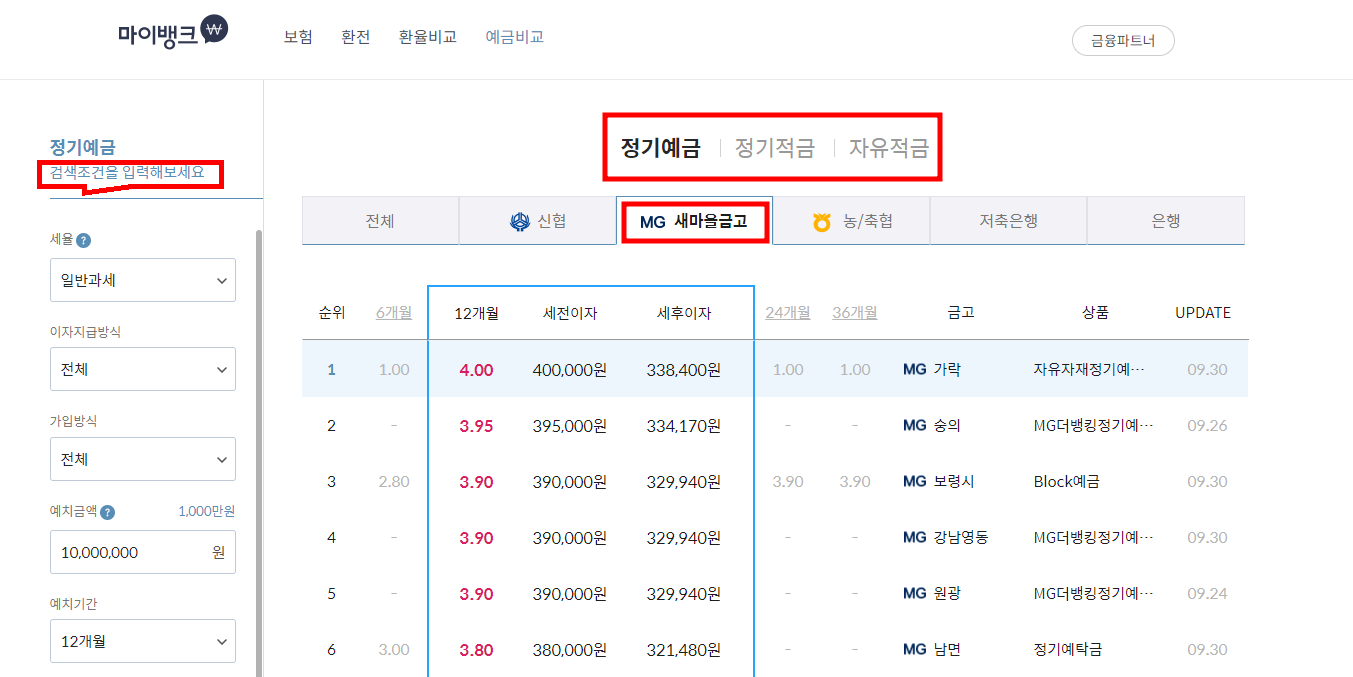Click the 신협 logo icon in the tab
Screen dimensions: 1353x677
[519, 221]
